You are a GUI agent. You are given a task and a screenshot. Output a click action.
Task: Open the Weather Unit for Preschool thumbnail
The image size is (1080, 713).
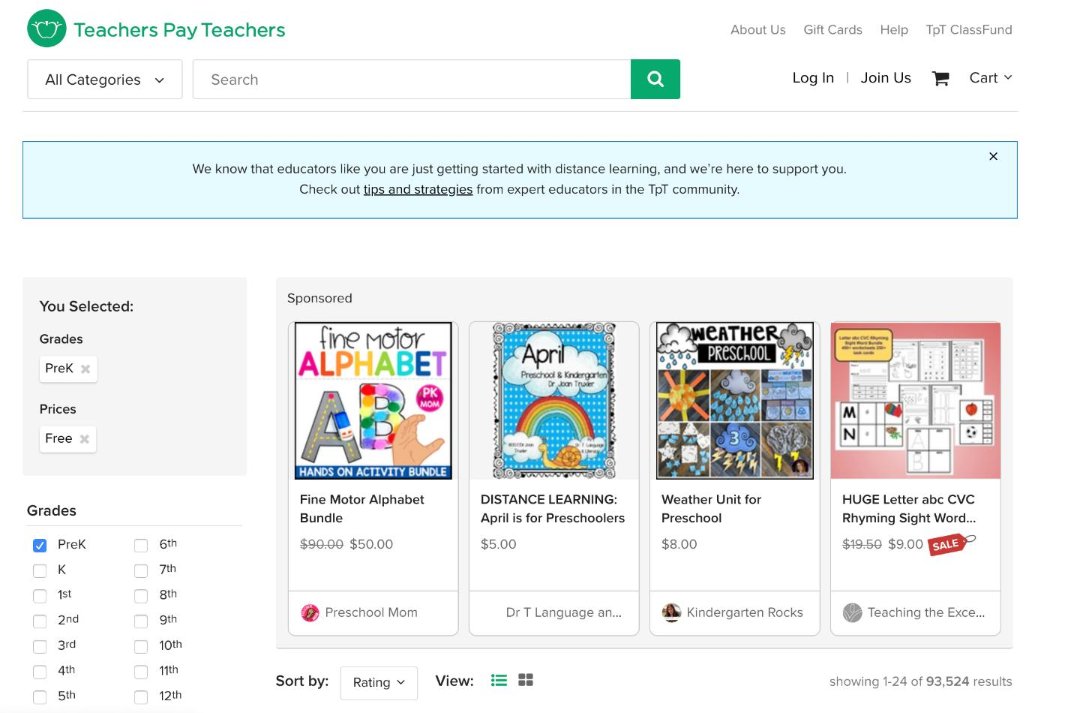pos(734,401)
